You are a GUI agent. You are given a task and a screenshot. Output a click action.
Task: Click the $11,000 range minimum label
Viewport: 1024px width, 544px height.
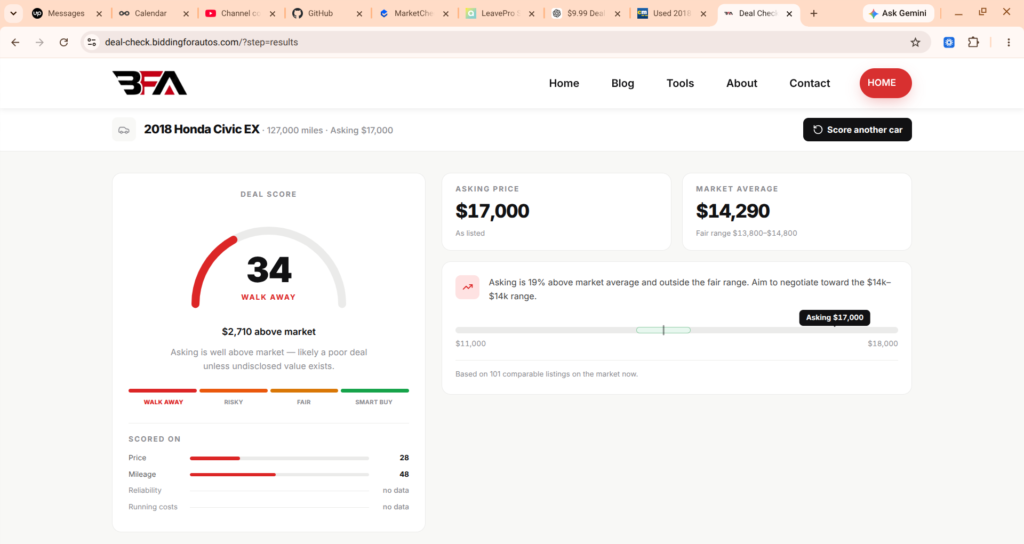click(470, 344)
